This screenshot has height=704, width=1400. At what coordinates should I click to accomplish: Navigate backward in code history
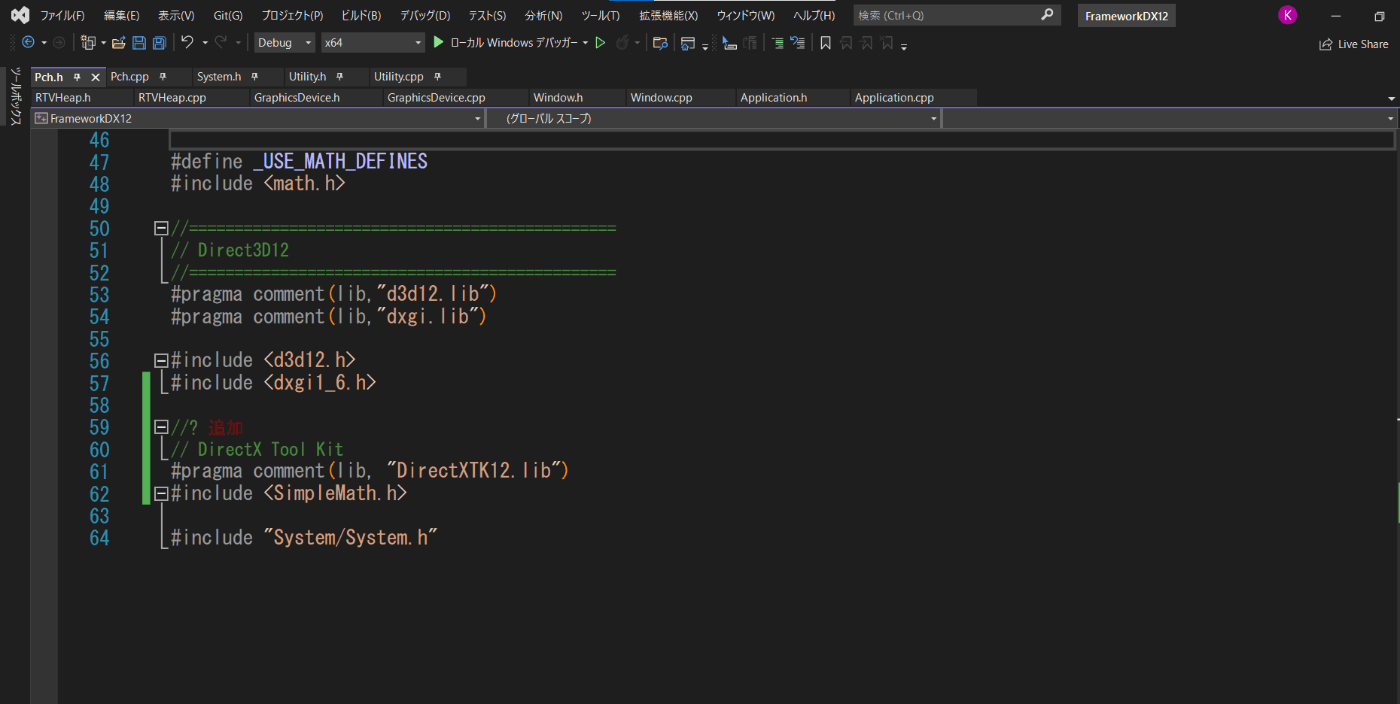28,42
